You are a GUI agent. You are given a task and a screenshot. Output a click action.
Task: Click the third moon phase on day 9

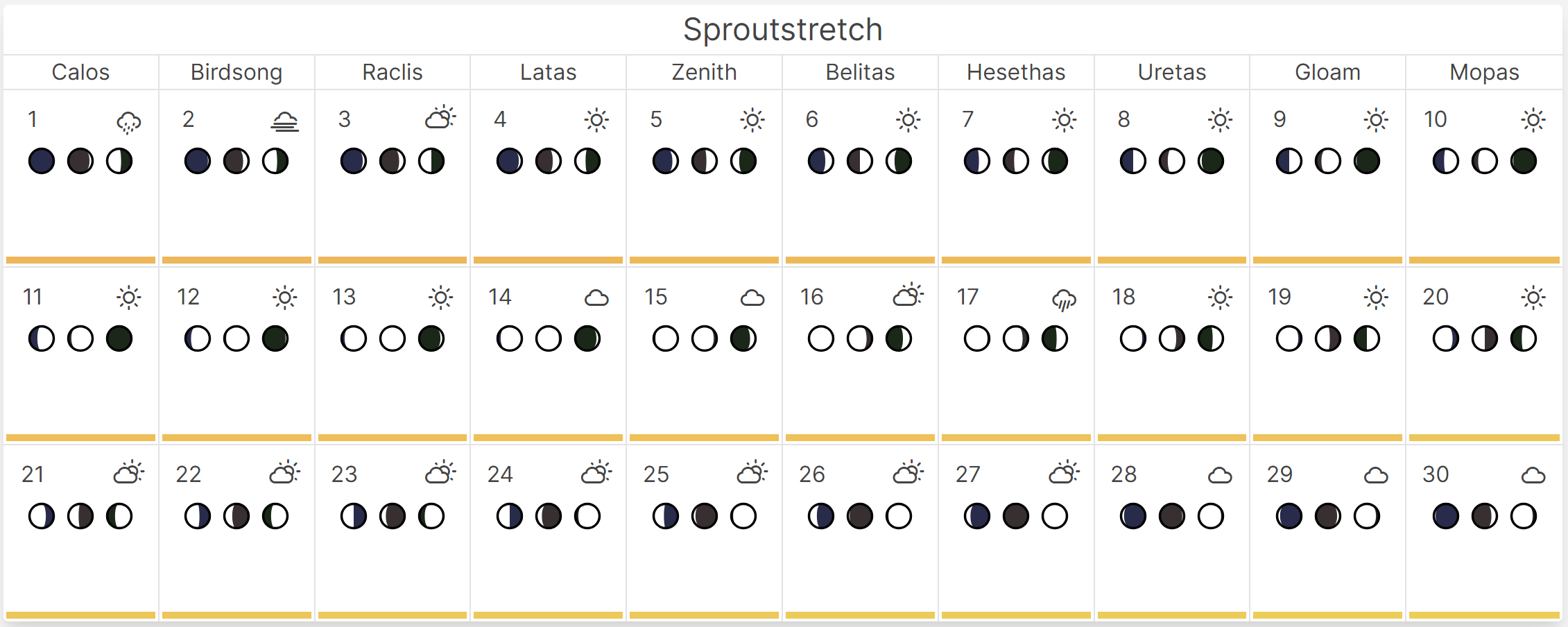click(1367, 161)
